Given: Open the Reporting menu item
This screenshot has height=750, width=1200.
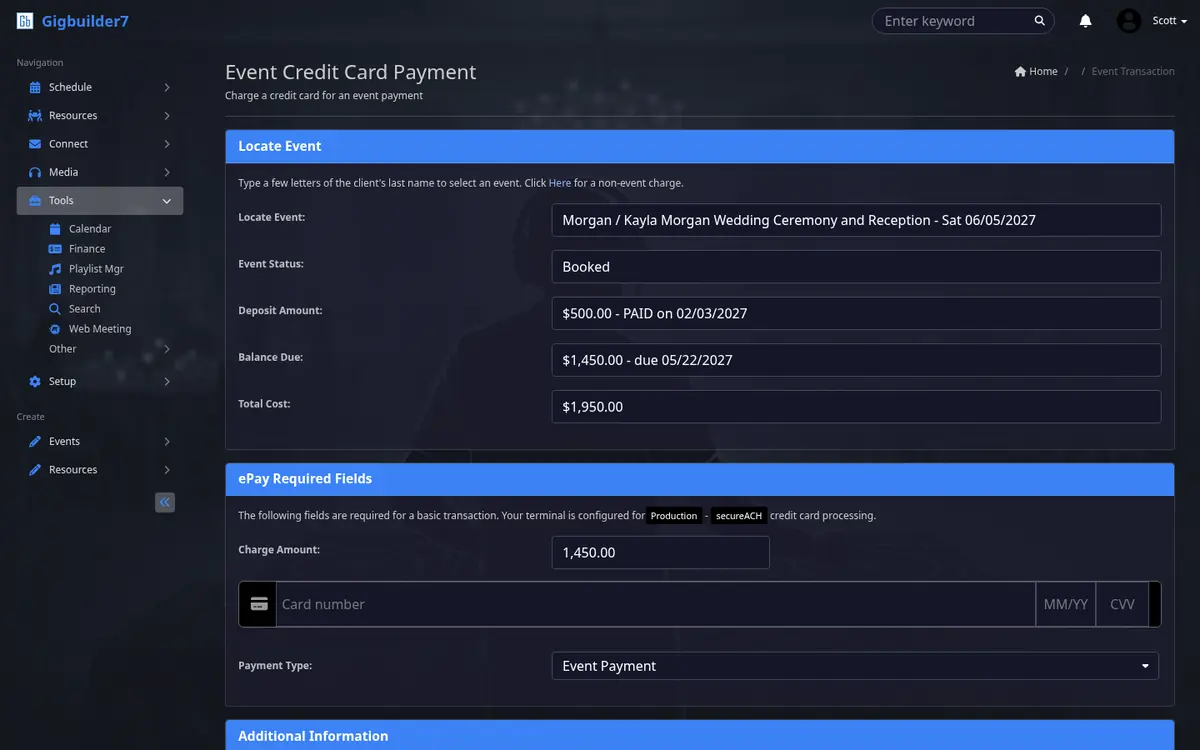Looking at the screenshot, I should click(x=92, y=289).
